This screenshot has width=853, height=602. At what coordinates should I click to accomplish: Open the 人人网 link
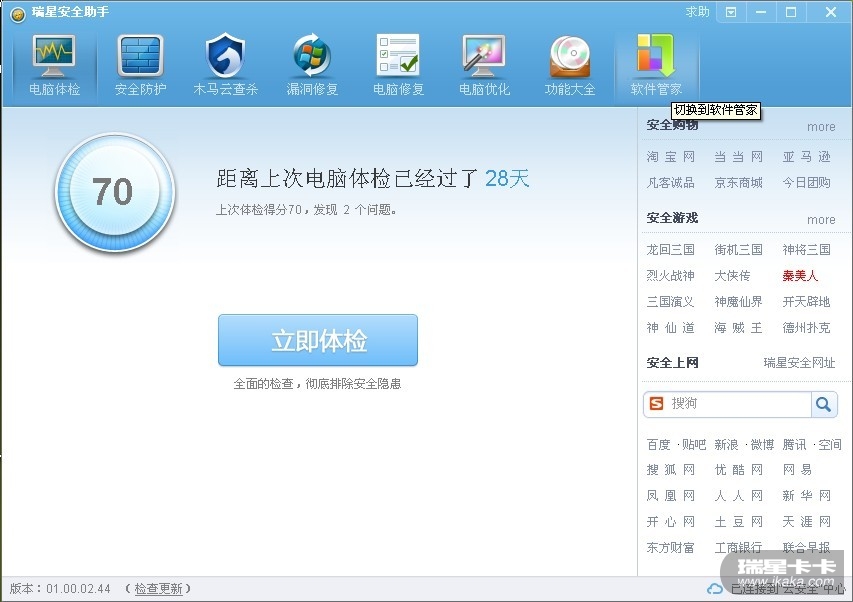coord(738,496)
